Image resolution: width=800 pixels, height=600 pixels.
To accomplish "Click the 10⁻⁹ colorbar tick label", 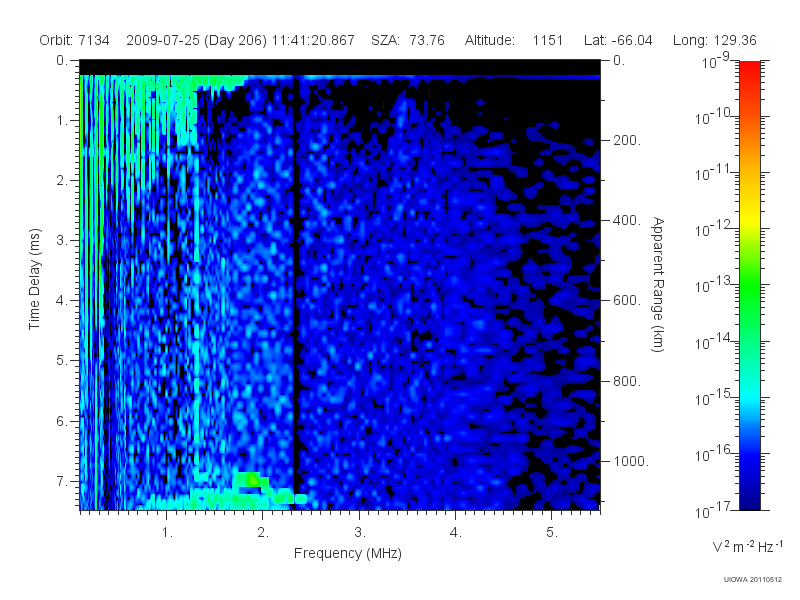I will [716, 61].
